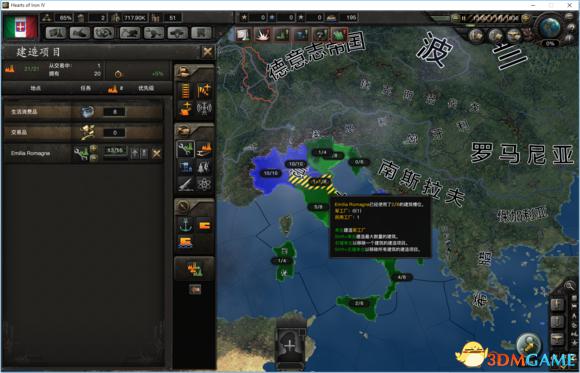Select the infrastructure building icon
The width and height of the screenshot is (580, 373).
tap(185, 91)
